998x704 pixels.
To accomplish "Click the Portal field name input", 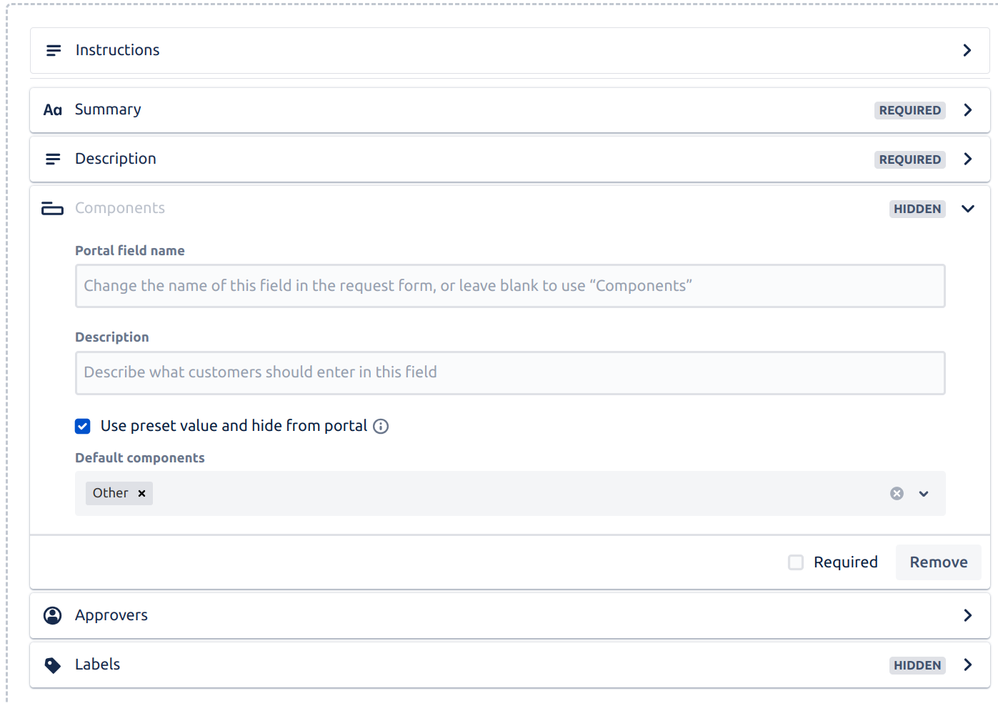I will 510,285.
